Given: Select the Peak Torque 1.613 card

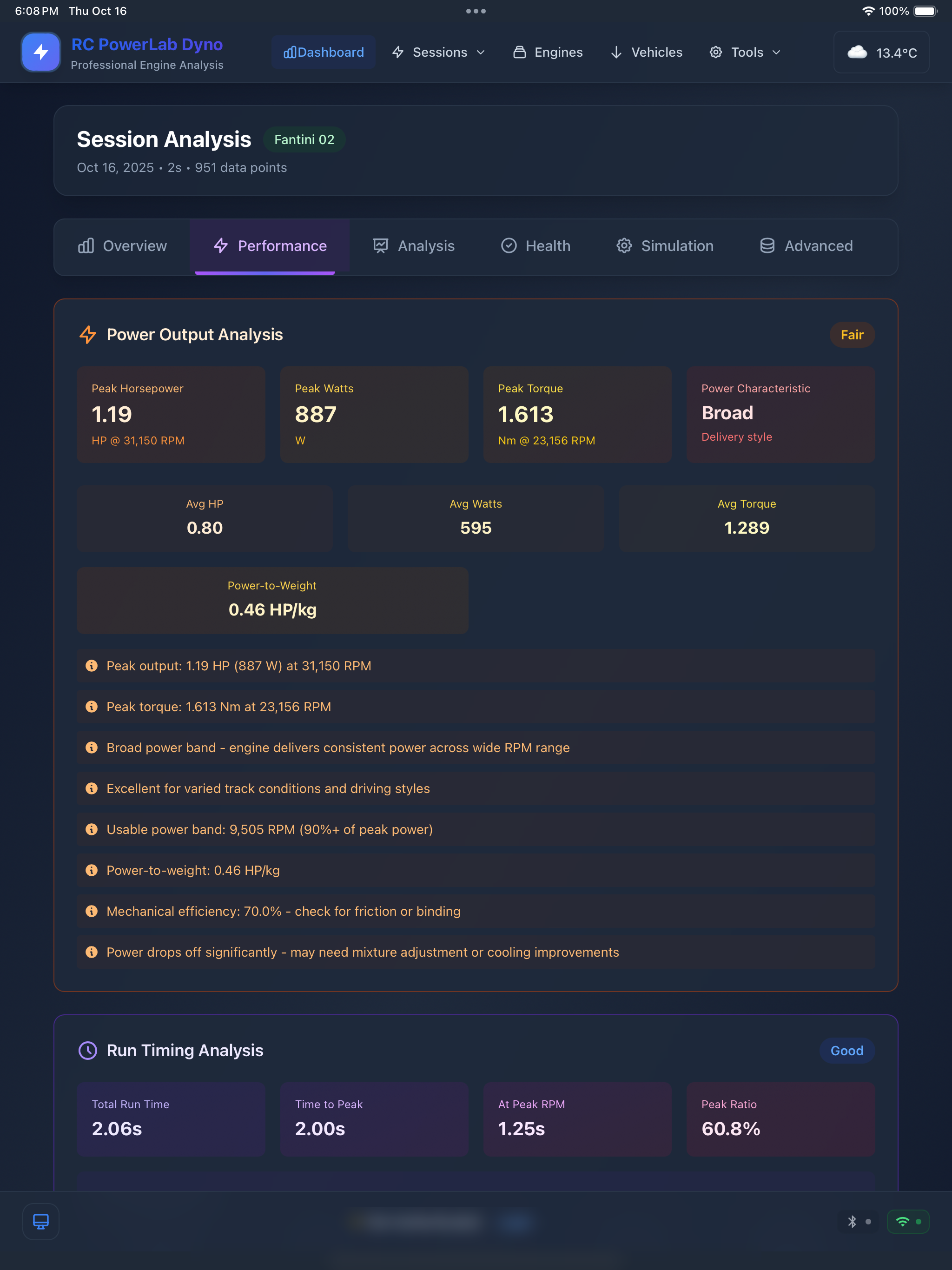Looking at the screenshot, I should [578, 415].
